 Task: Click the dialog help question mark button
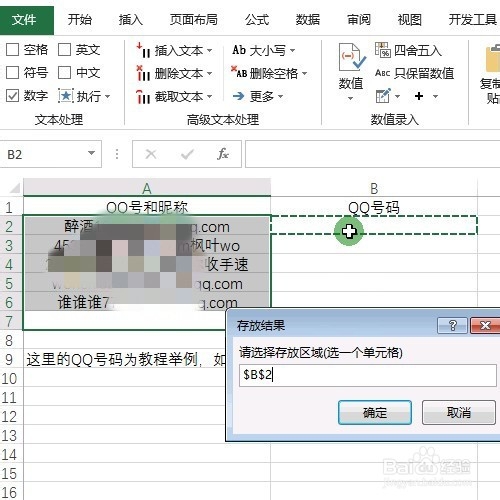pyautogui.click(x=452, y=325)
